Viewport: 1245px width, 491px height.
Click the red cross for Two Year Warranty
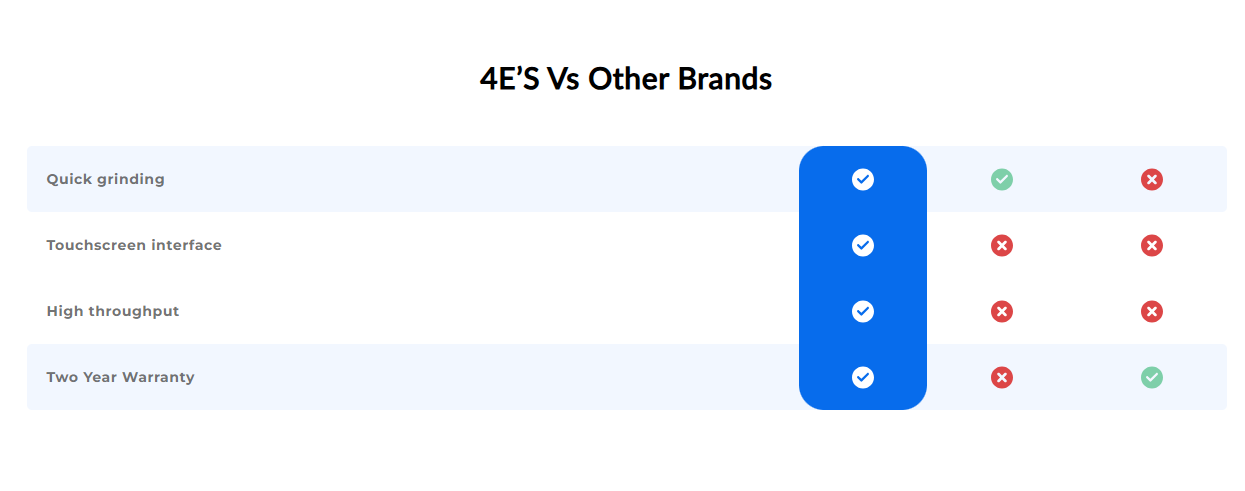1002,377
